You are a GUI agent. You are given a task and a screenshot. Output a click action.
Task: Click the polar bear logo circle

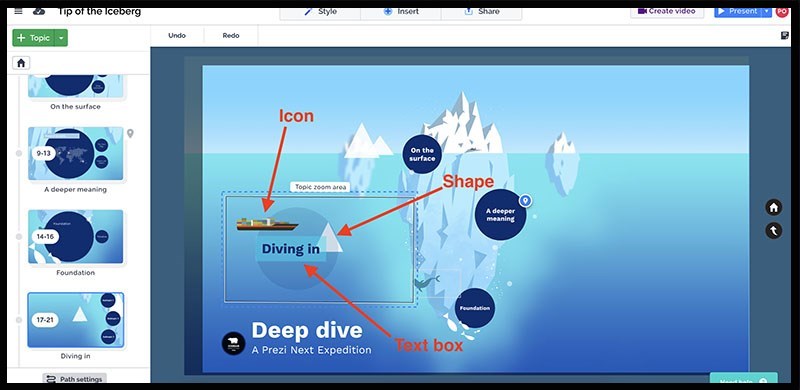233,343
